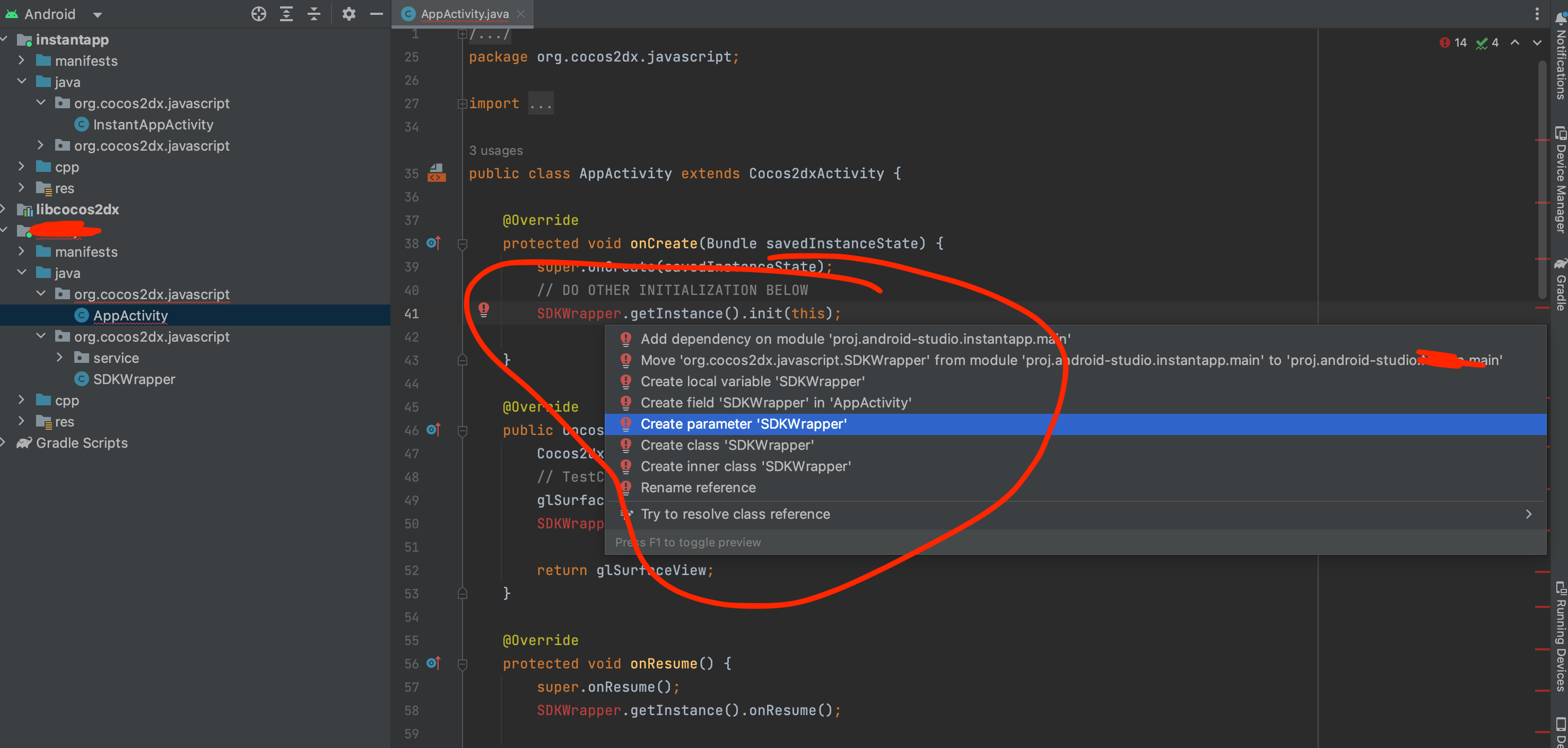The image size is (1568, 748).
Task: Open SDKWrapper class in the project tree
Action: tap(134, 379)
